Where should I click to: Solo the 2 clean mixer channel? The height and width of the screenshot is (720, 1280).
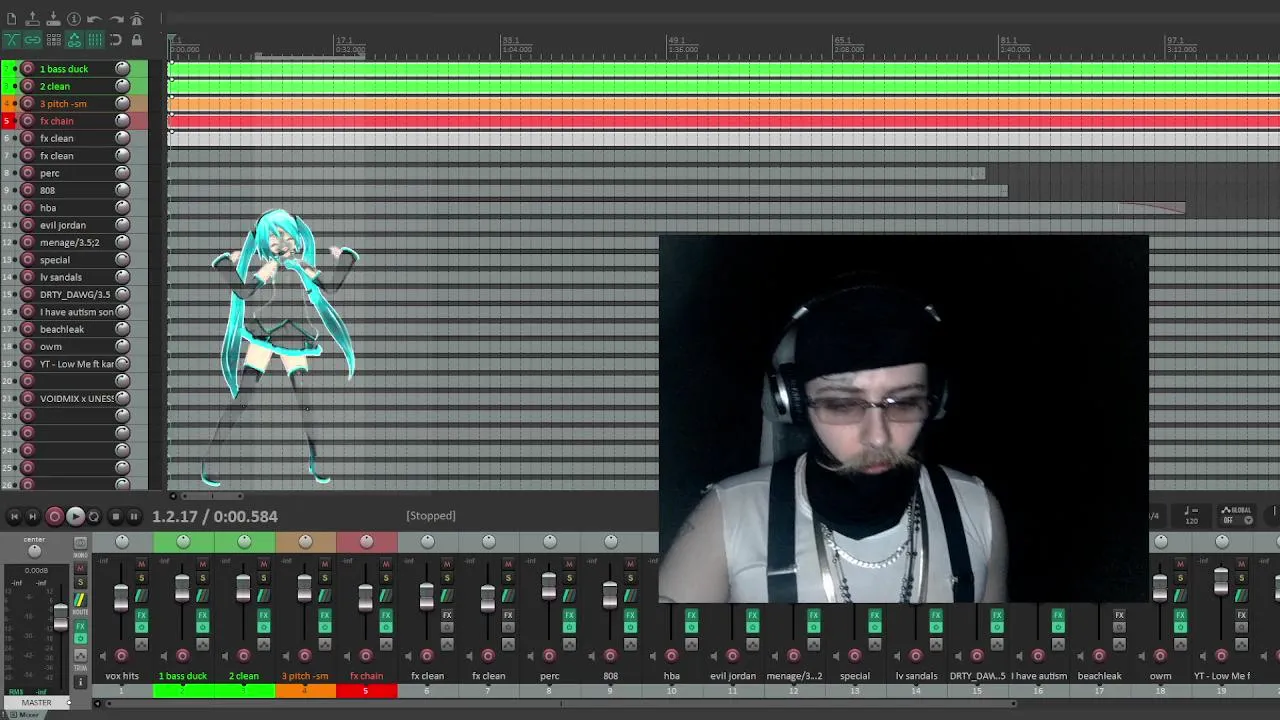coord(264,578)
